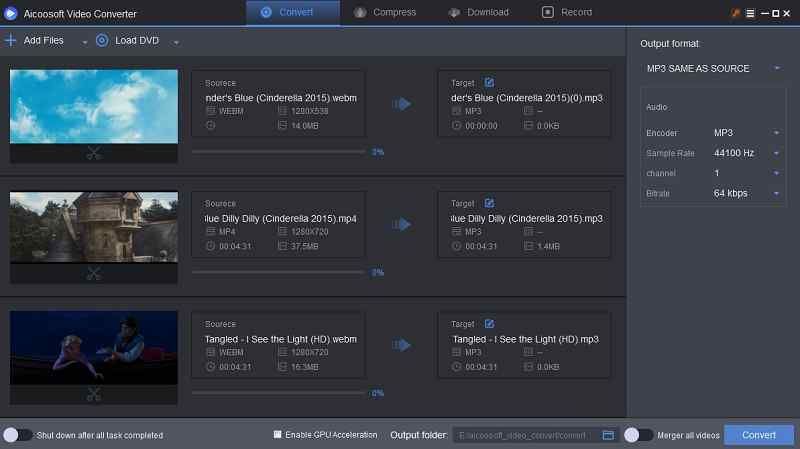Browse output folder with folder icon
800x449 pixels.
pos(608,435)
